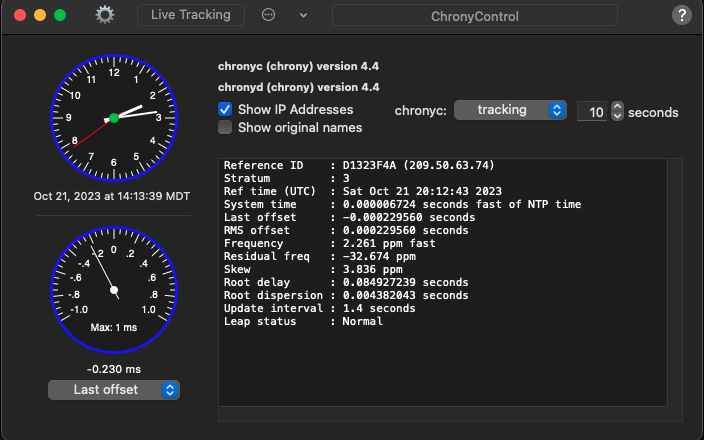This screenshot has width=704, height=440.
Task: Open the ellipsis circle menu
Action: (x=268, y=15)
